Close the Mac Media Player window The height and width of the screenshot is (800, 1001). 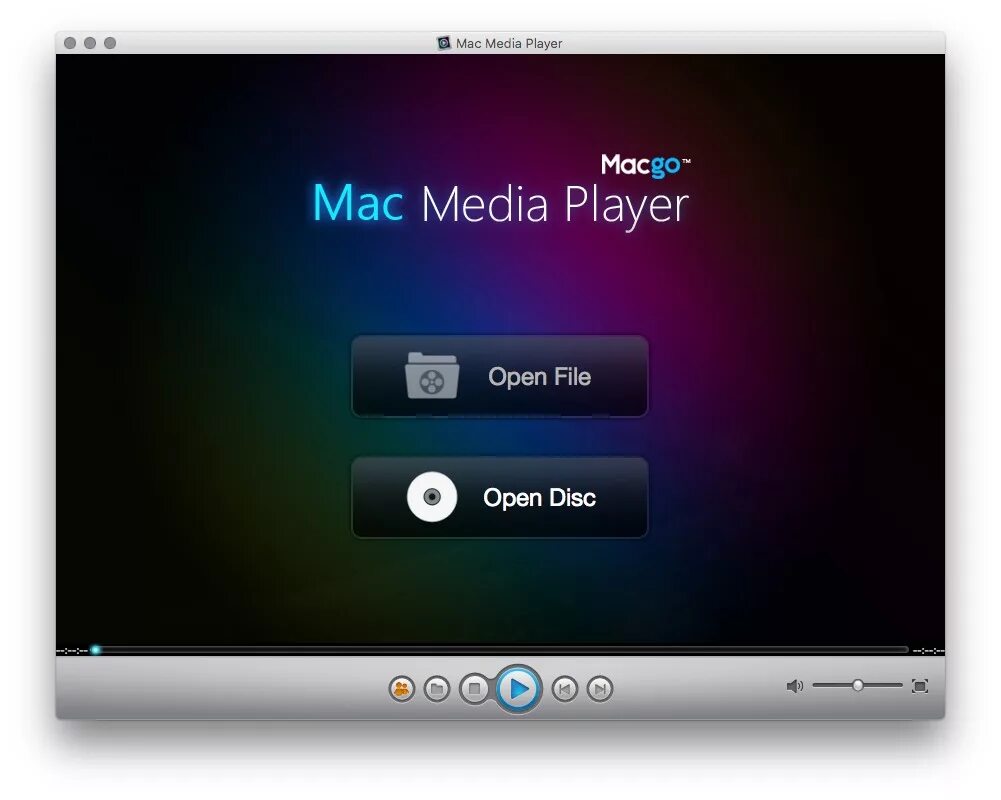point(70,43)
